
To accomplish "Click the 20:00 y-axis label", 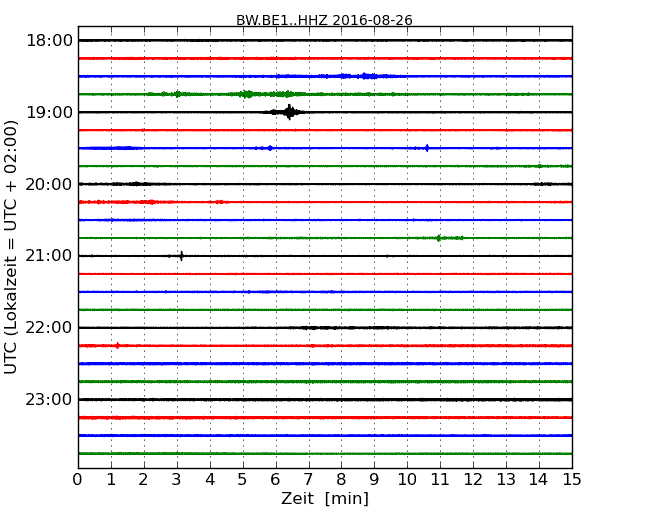I will click(49, 184).
